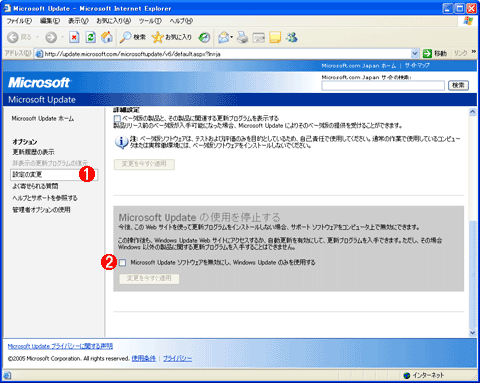Open ヘルプとサポートを参照する link
The image size is (480, 383).
45,198
